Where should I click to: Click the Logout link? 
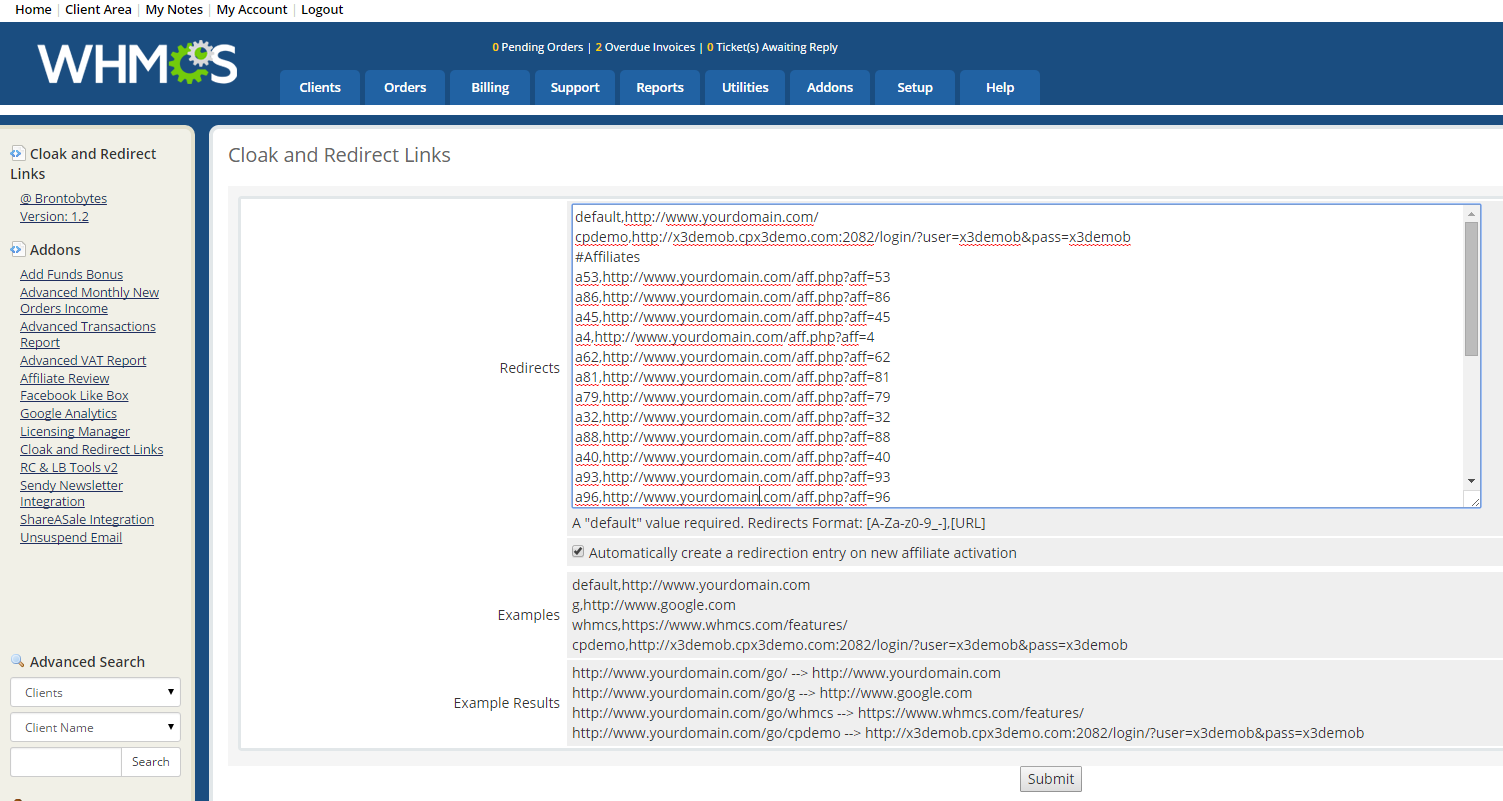tap(322, 9)
